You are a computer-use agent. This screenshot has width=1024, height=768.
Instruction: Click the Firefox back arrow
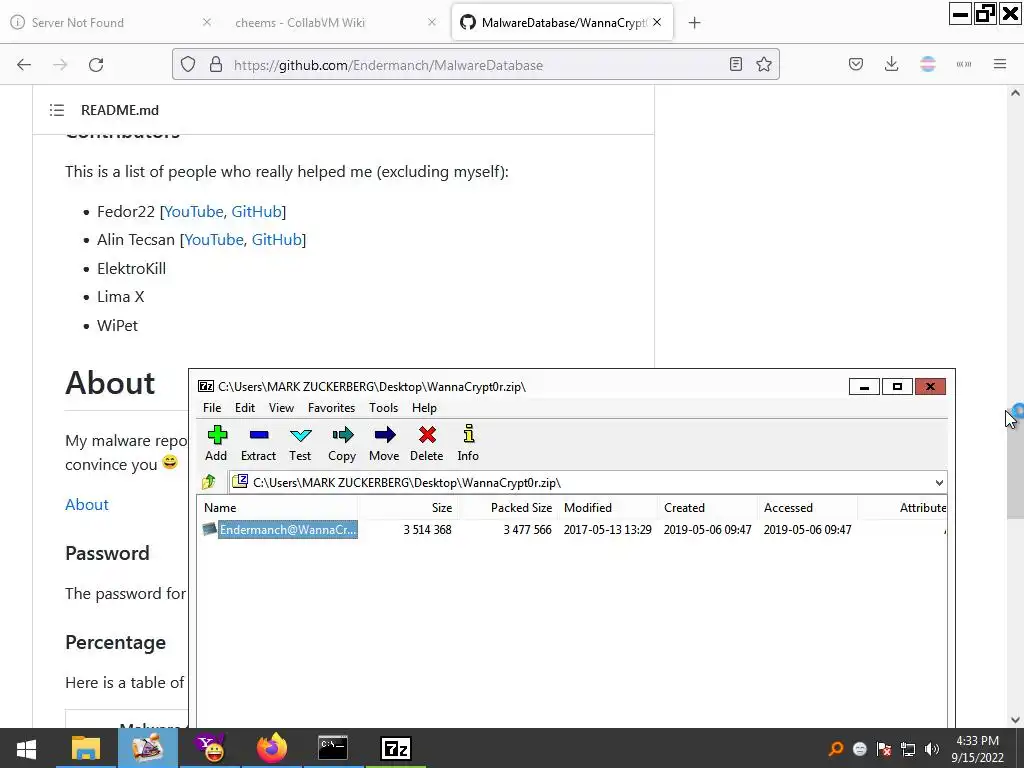24,65
